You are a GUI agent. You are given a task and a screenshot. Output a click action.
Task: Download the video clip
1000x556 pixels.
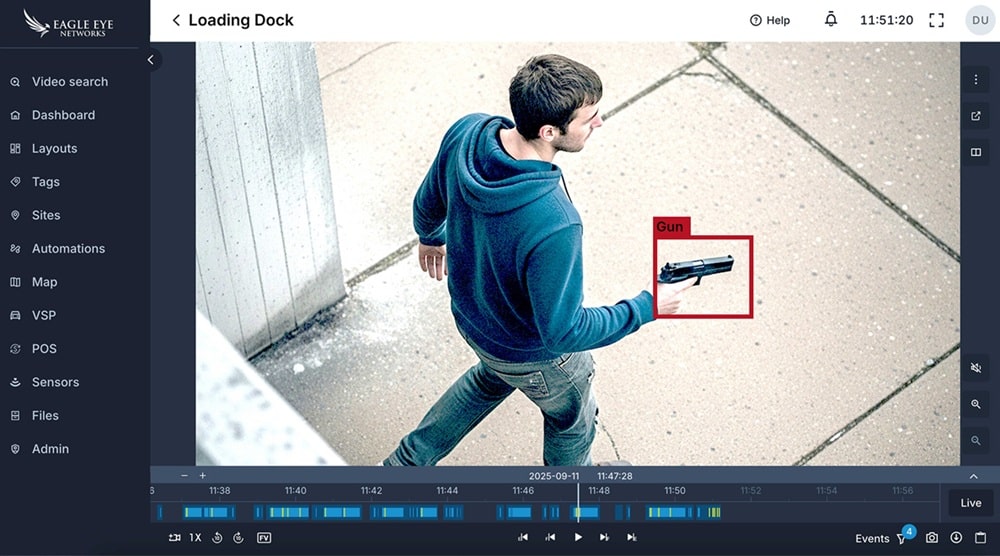(x=956, y=538)
